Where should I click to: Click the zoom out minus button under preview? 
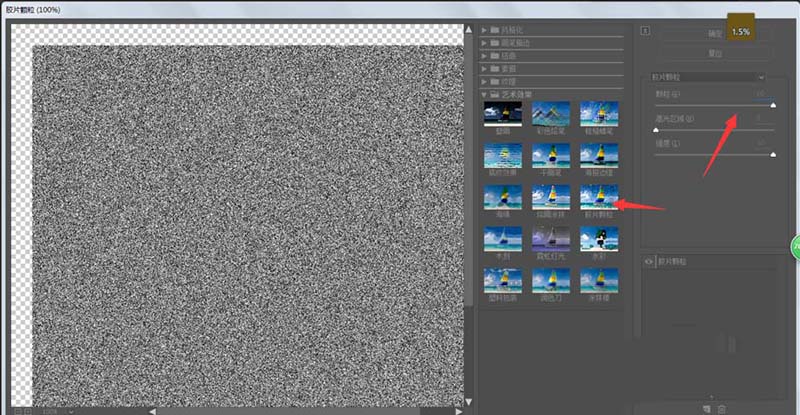click(18, 411)
